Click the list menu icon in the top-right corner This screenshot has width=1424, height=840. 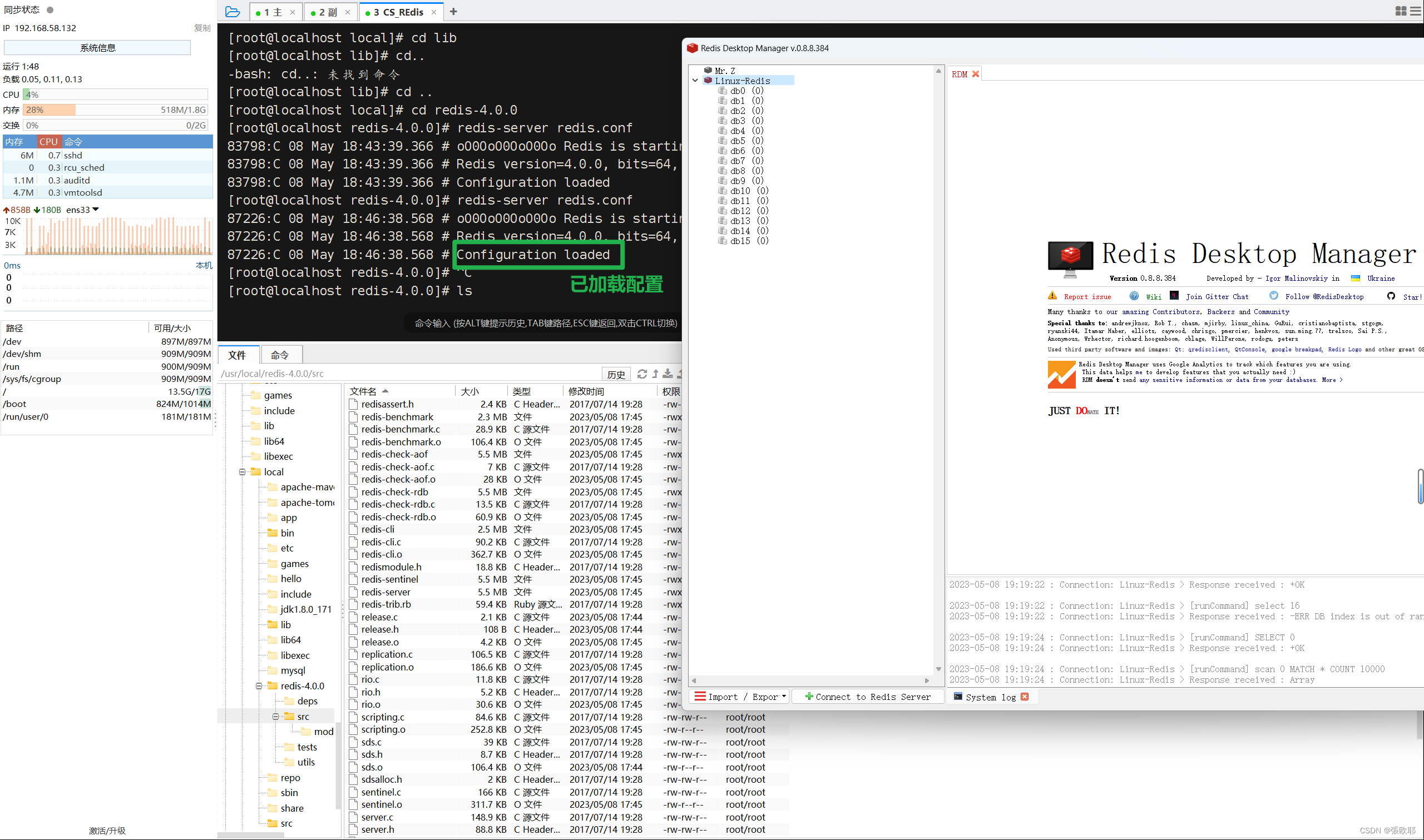pyautogui.click(x=1417, y=11)
